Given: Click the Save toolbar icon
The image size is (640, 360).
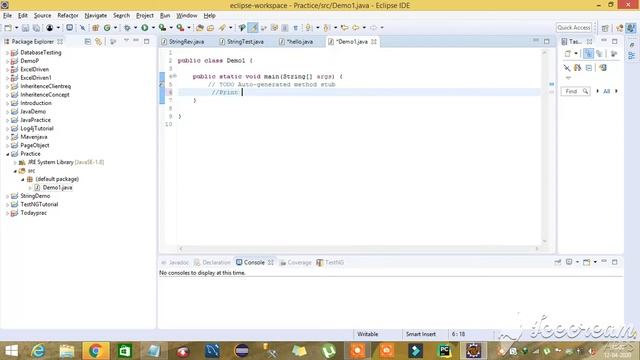Looking at the screenshot, I should point(25,28).
